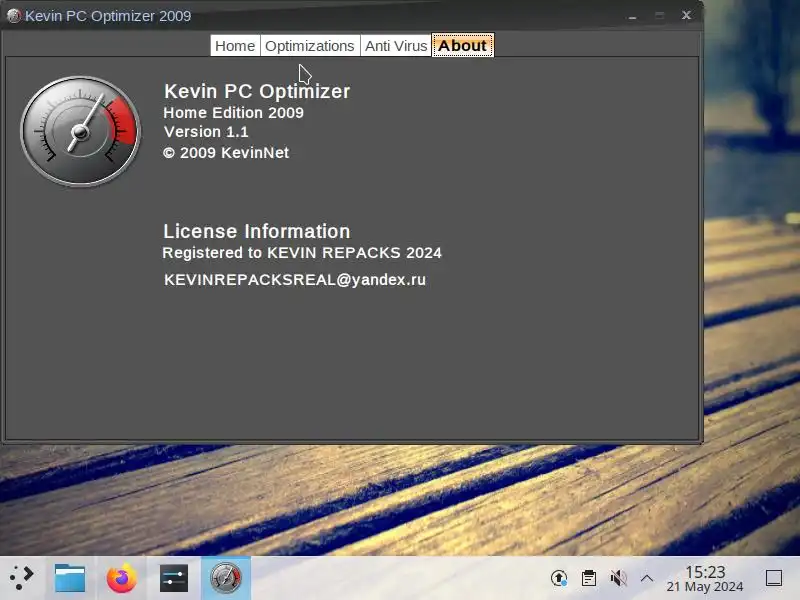
Task: Open the clipboard tray icon
Action: coord(589,578)
